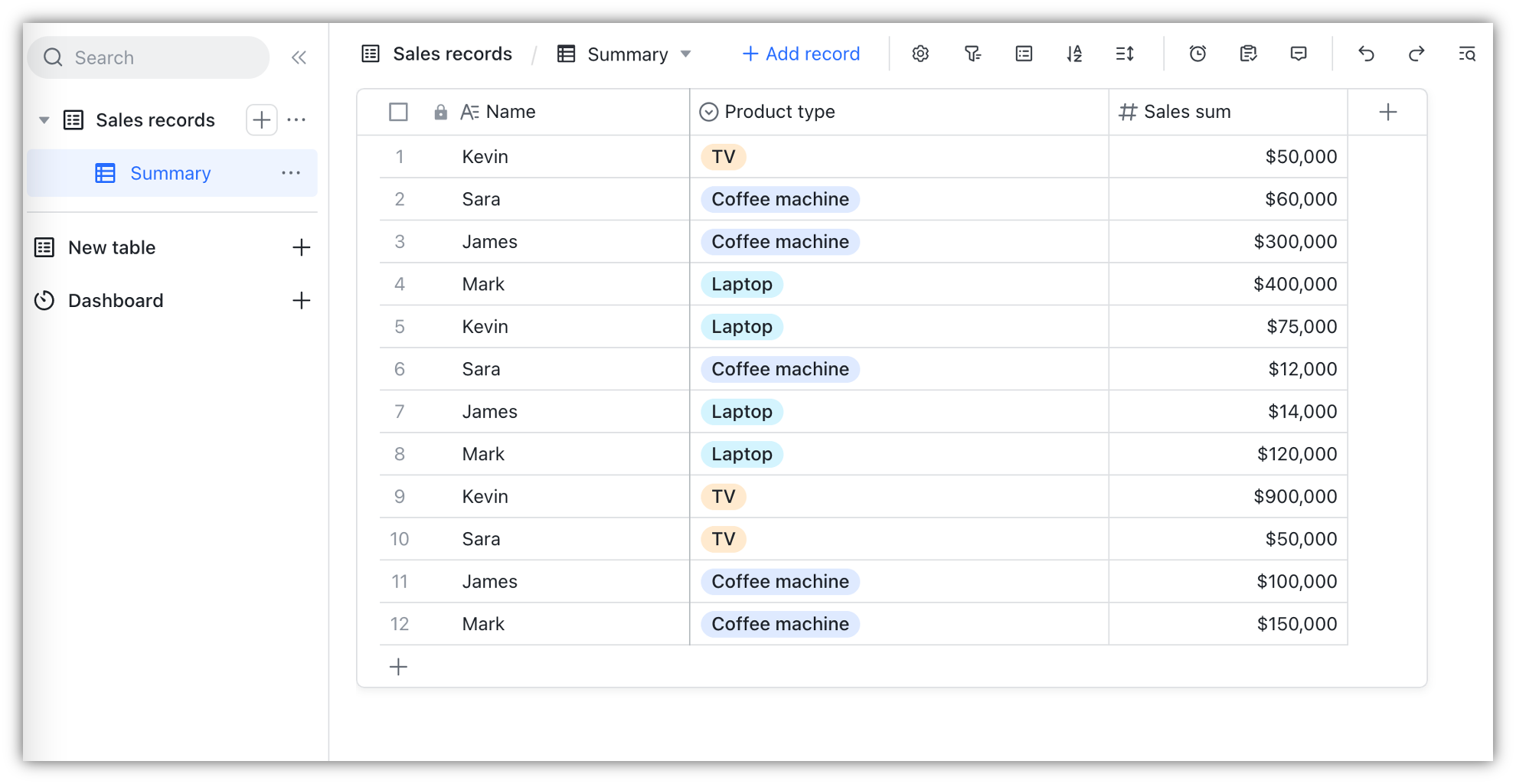Open the comments icon in toolbar
The width and height of the screenshot is (1516, 784).
(x=1299, y=54)
